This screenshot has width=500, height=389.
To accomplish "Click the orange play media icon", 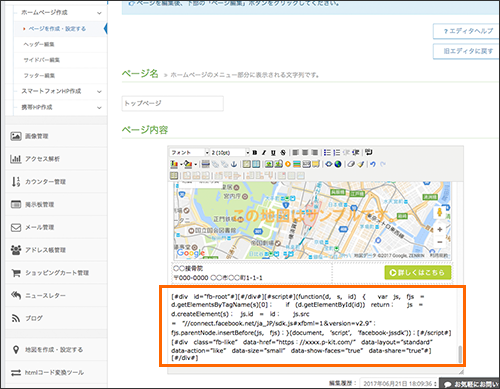I will click(x=288, y=164).
